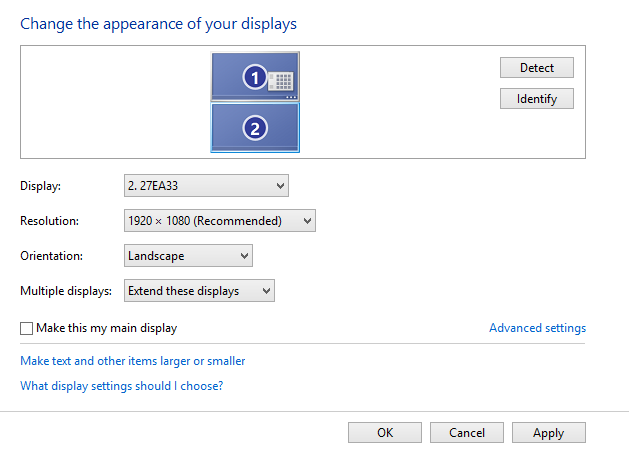Click the 'Resolution:' label text

click(49, 221)
